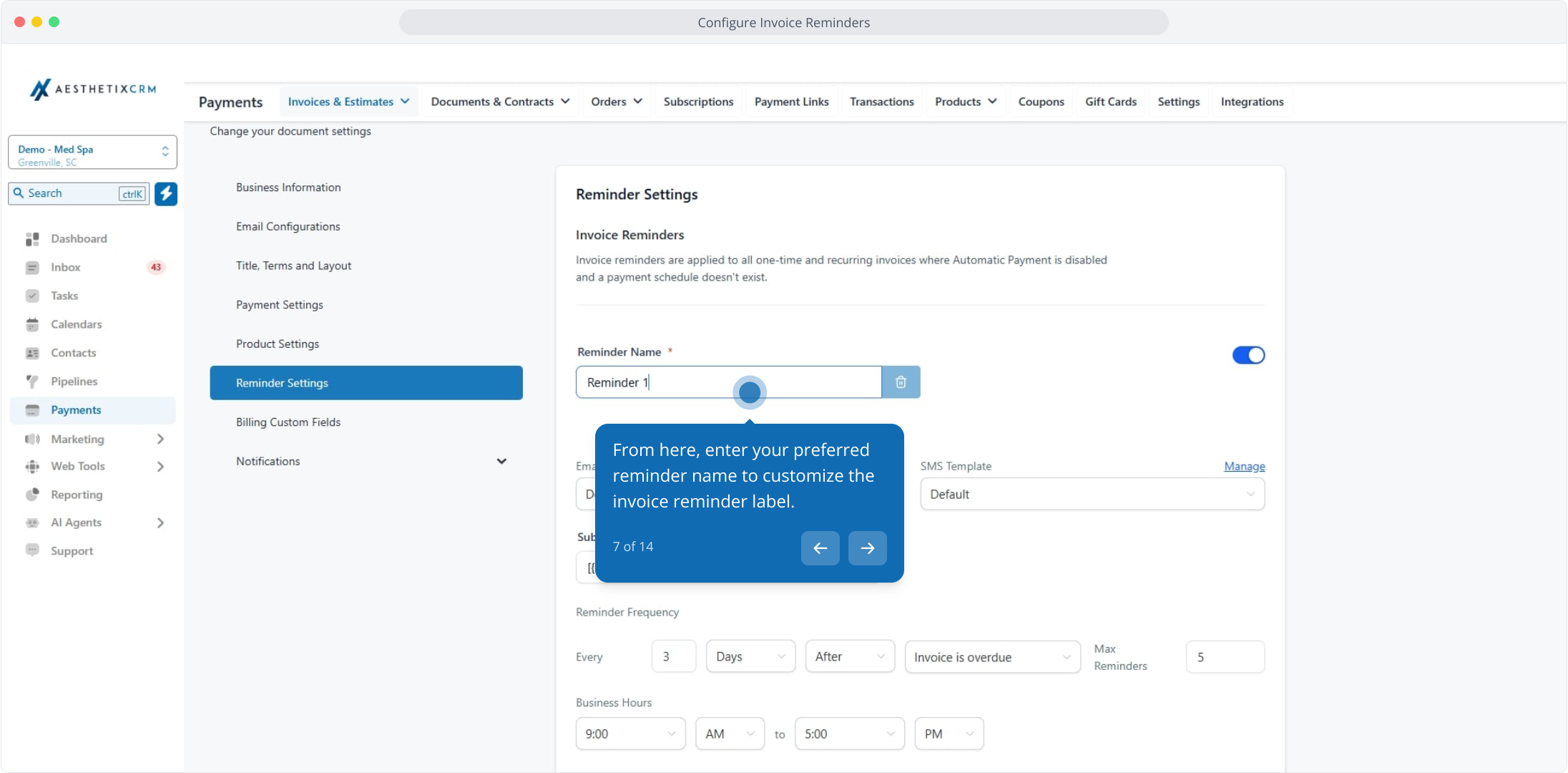Click the Reporting pie chart icon
The image size is (1568, 773).
[x=32, y=495]
